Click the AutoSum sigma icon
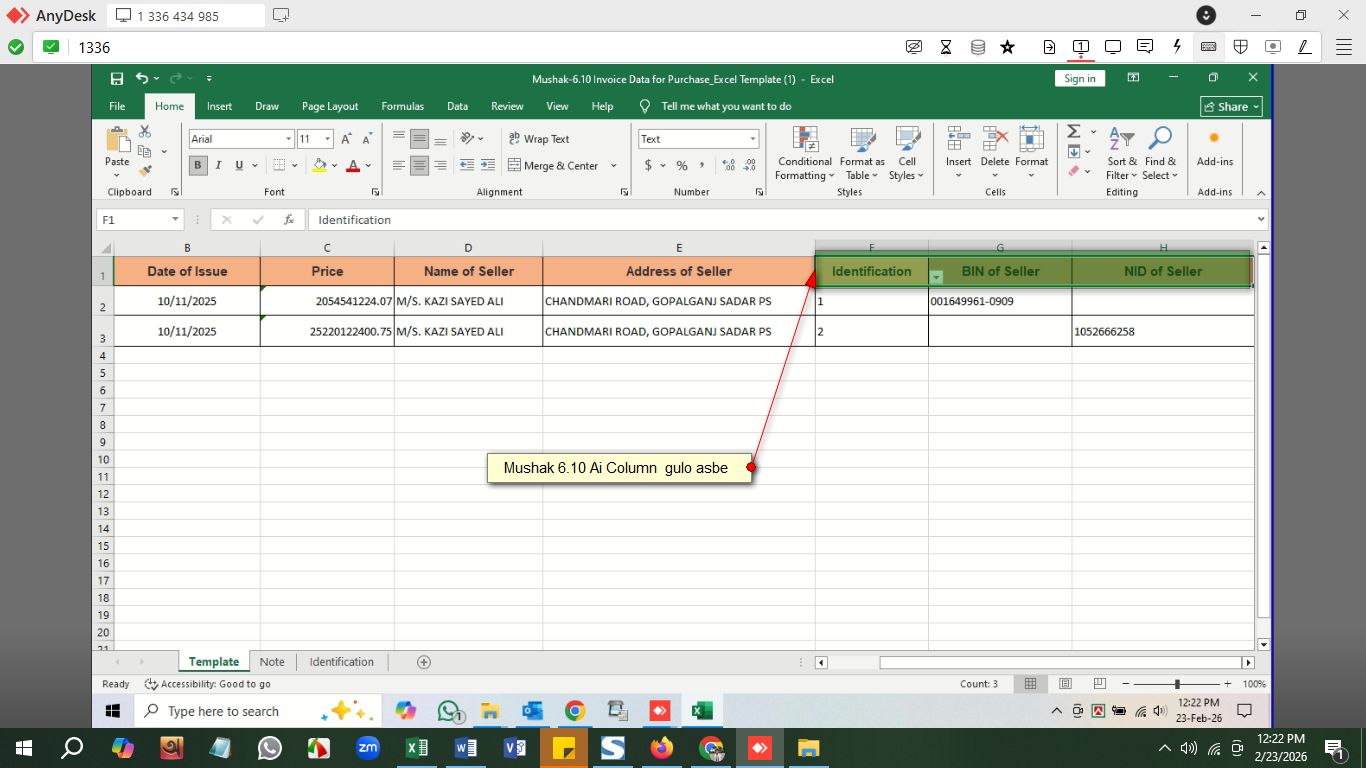1366x768 pixels. tap(1073, 132)
